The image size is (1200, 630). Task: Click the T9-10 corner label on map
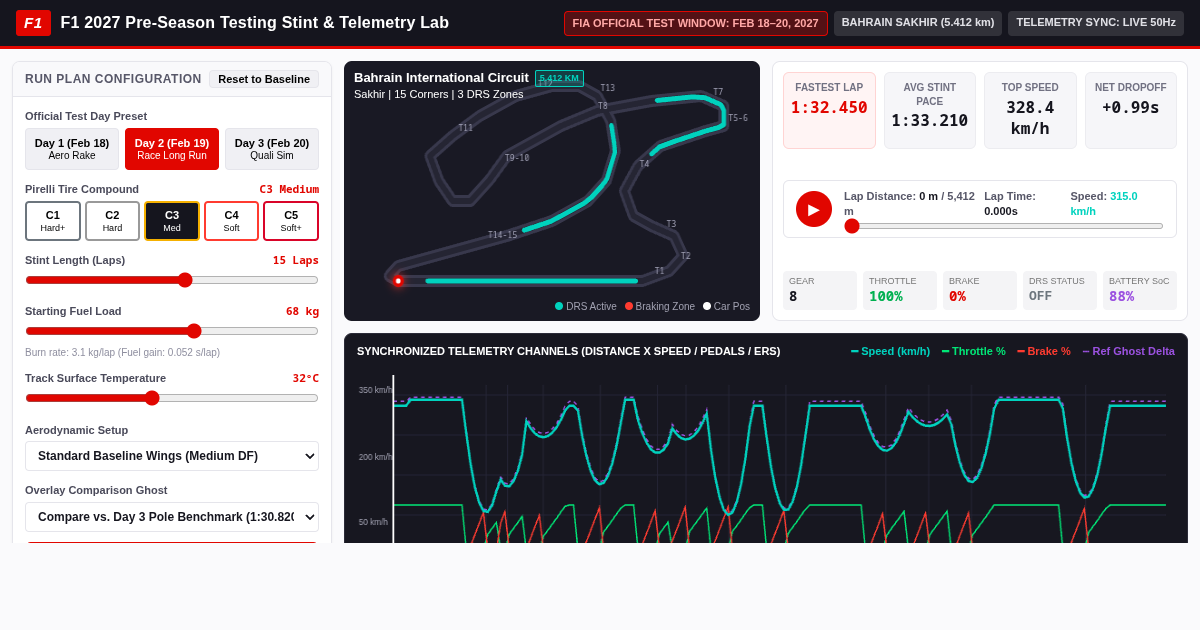pos(517,158)
